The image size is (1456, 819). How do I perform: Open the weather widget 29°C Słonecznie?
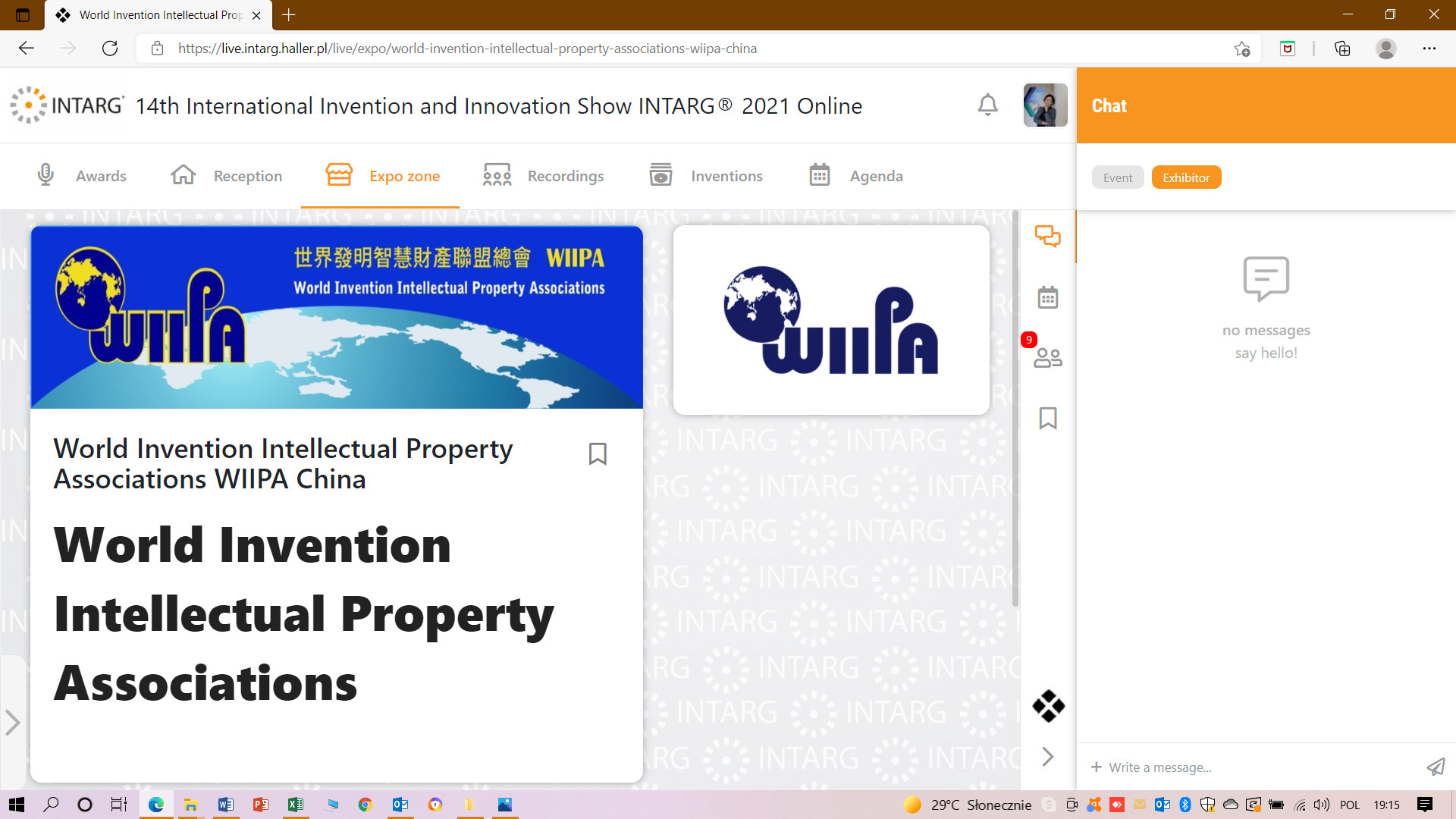coord(968,805)
